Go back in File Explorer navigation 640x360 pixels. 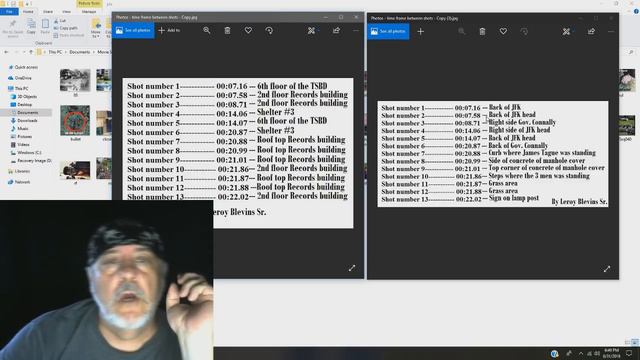click(x=6, y=52)
